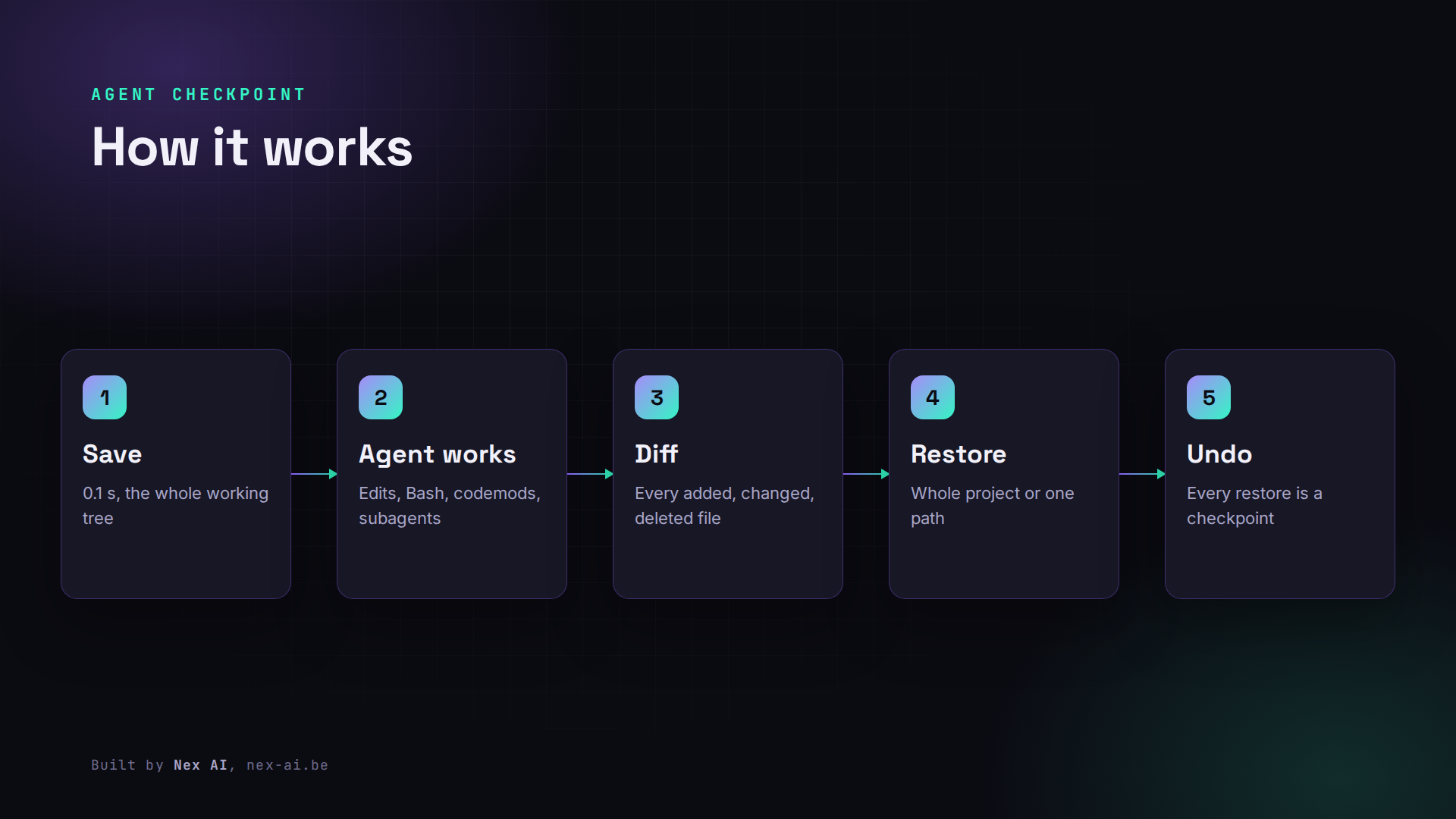Viewport: 1456px width, 819px height.
Task: Click the 'Every restore is a checkpoint' text
Action: pos(1254,506)
